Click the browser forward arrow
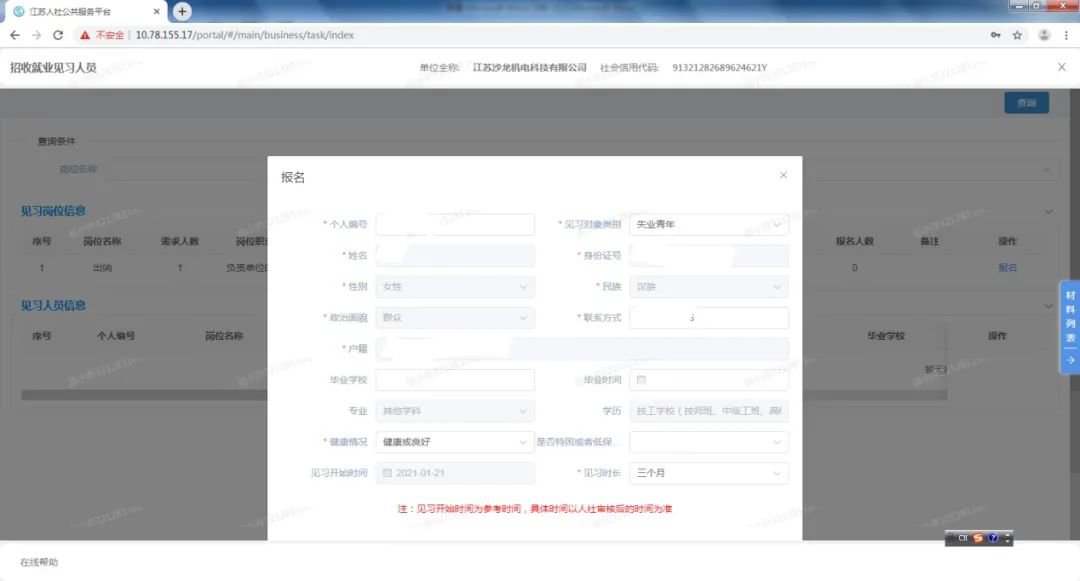The width and height of the screenshot is (1080, 581). [x=37, y=35]
